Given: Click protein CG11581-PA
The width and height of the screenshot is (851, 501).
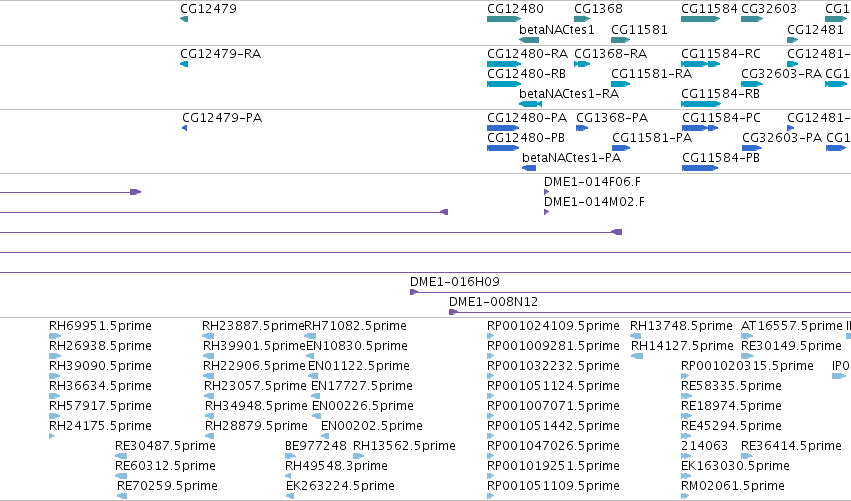Looking at the screenshot, I should [x=621, y=148].
